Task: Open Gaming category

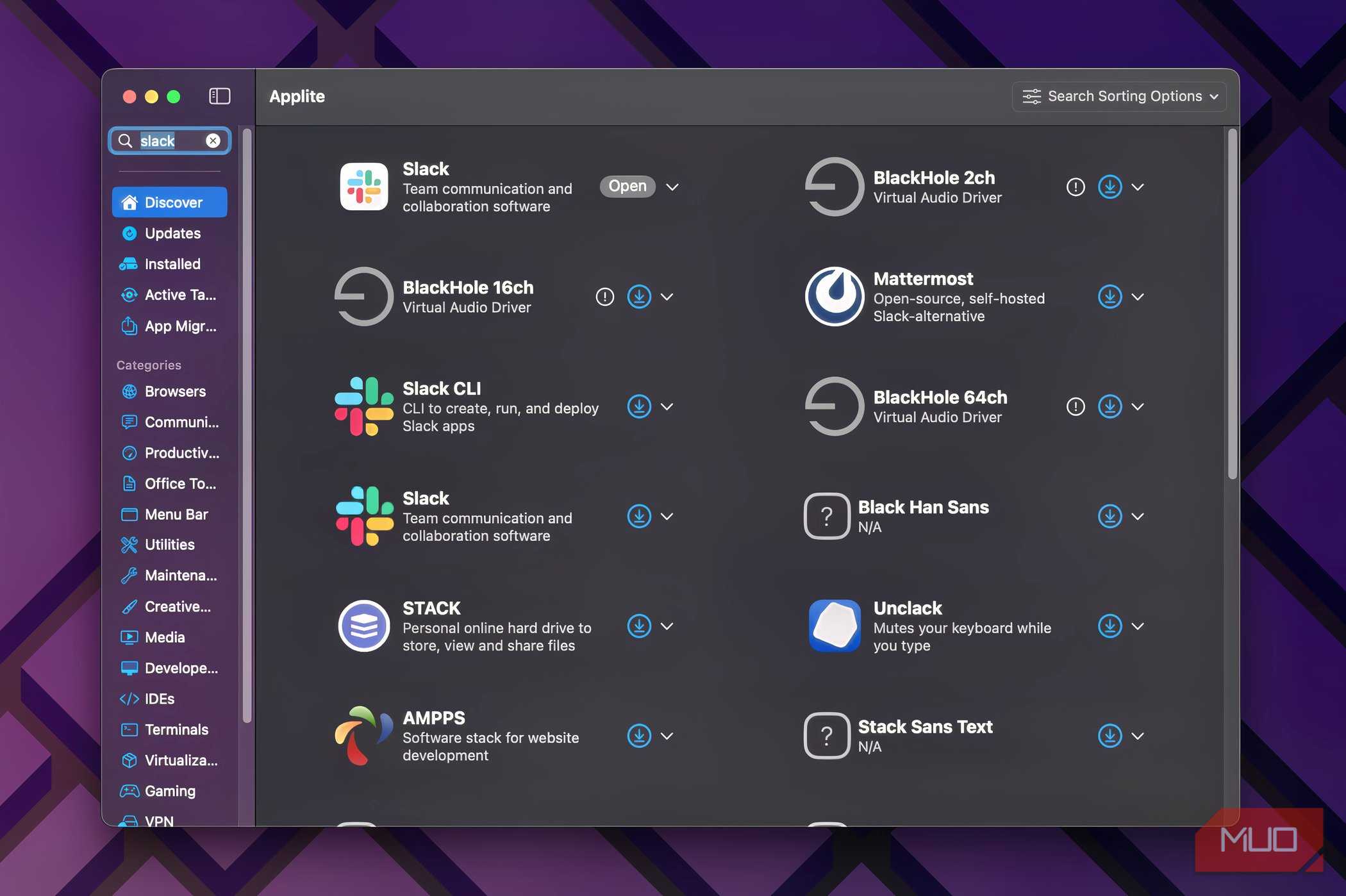Action: coord(170,791)
